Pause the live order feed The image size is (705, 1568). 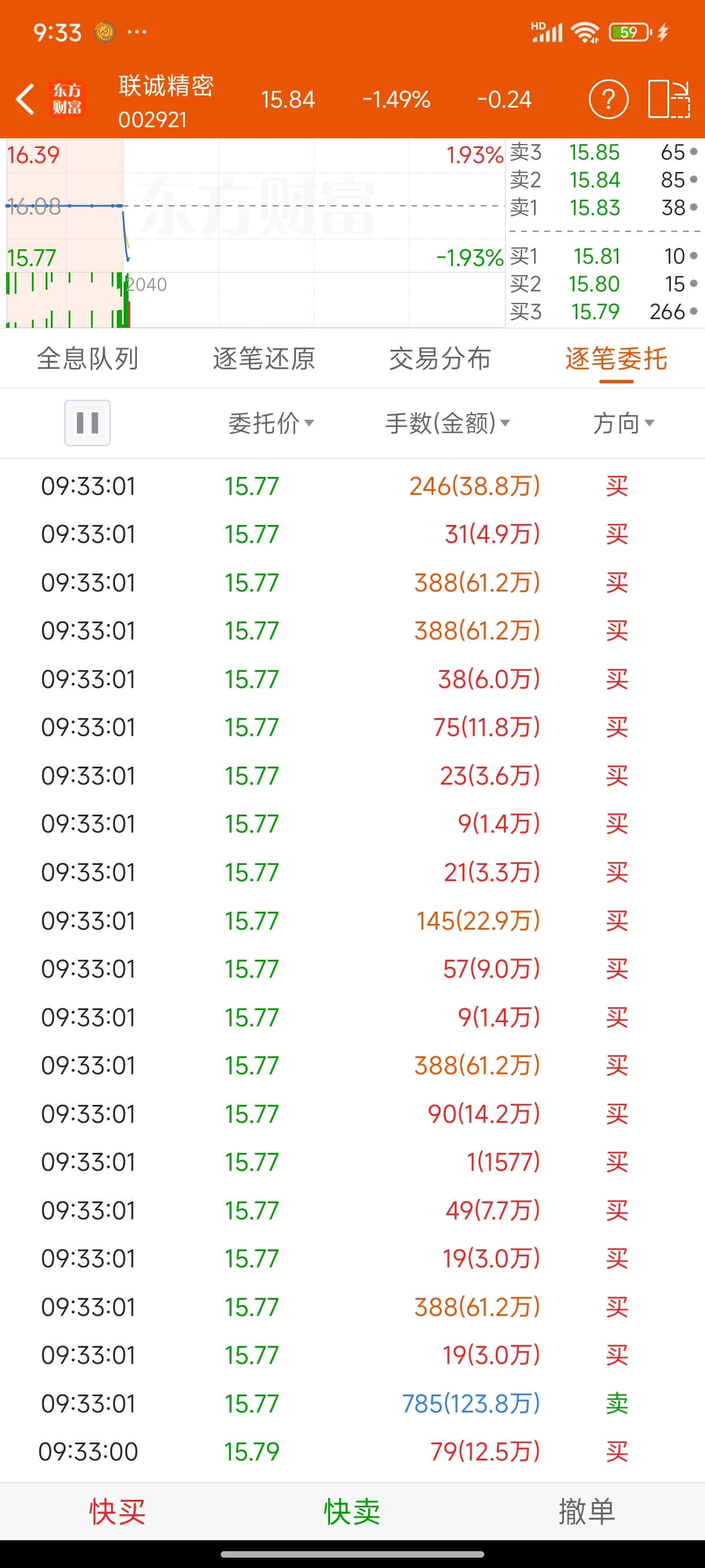(88, 423)
